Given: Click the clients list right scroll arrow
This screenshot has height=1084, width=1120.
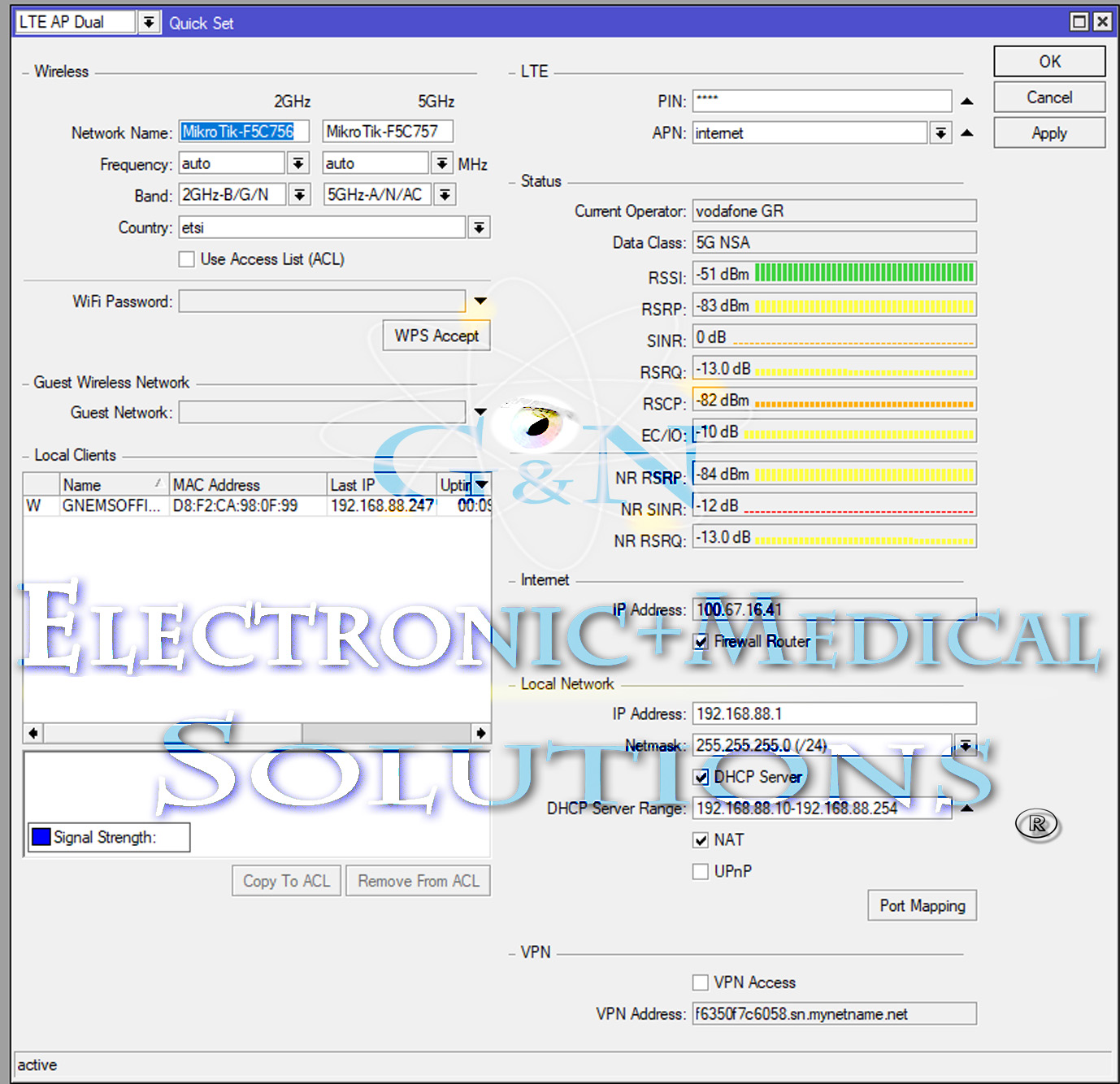Looking at the screenshot, I should (481, 733).
